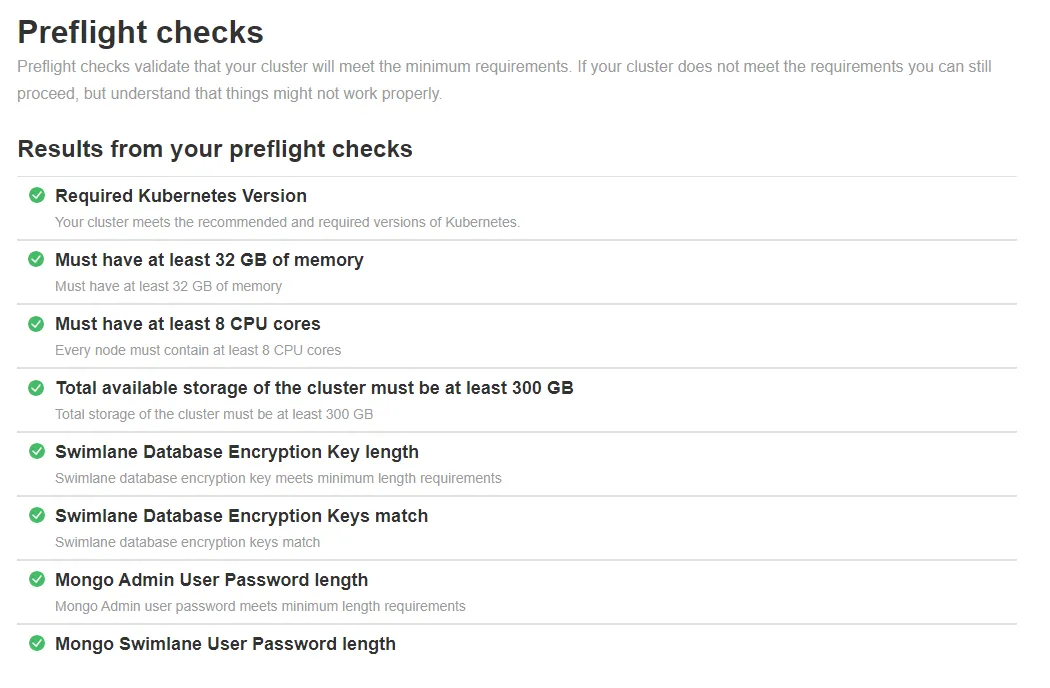This screenshot has width=1050, height=688.
Task: Click Results from your preflight checks heading
Action: 215,149
